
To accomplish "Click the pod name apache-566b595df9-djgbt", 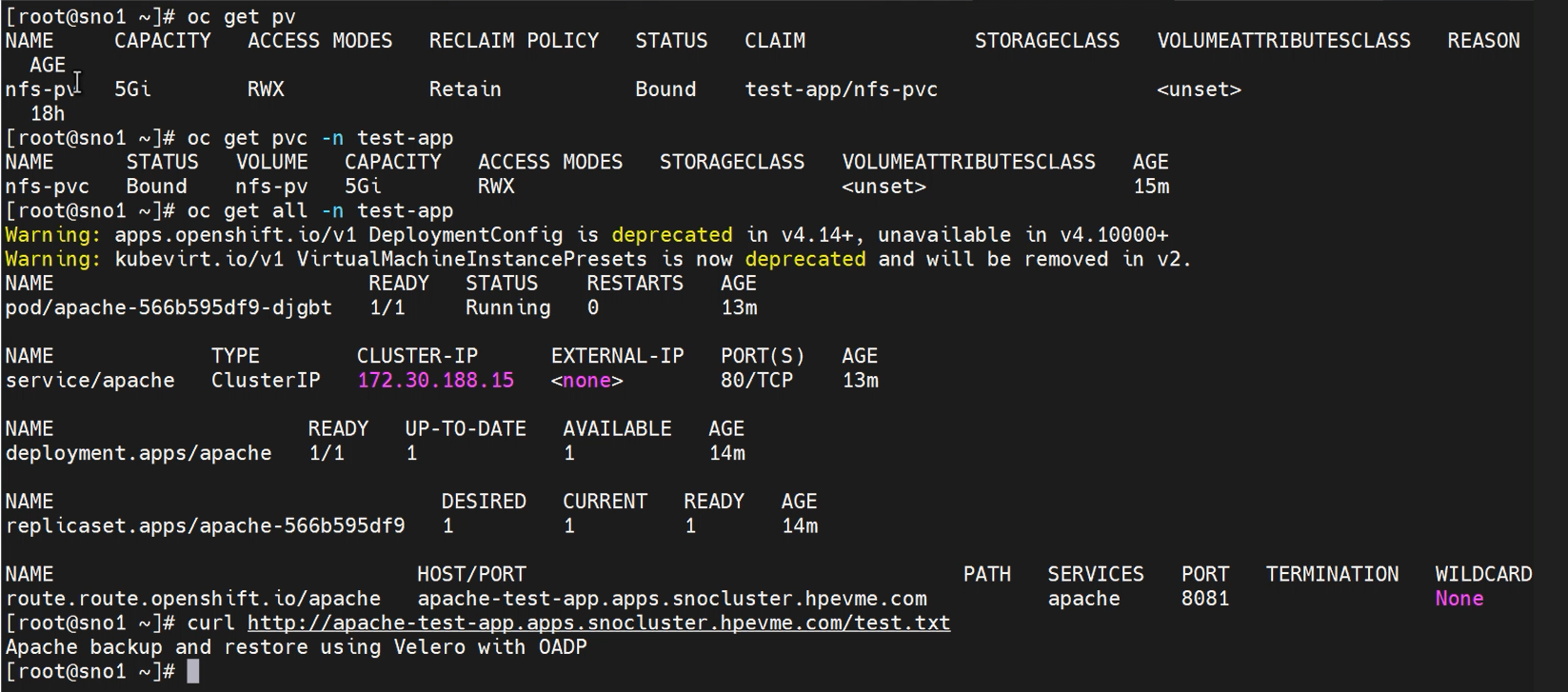I will [x=169, y=308].
